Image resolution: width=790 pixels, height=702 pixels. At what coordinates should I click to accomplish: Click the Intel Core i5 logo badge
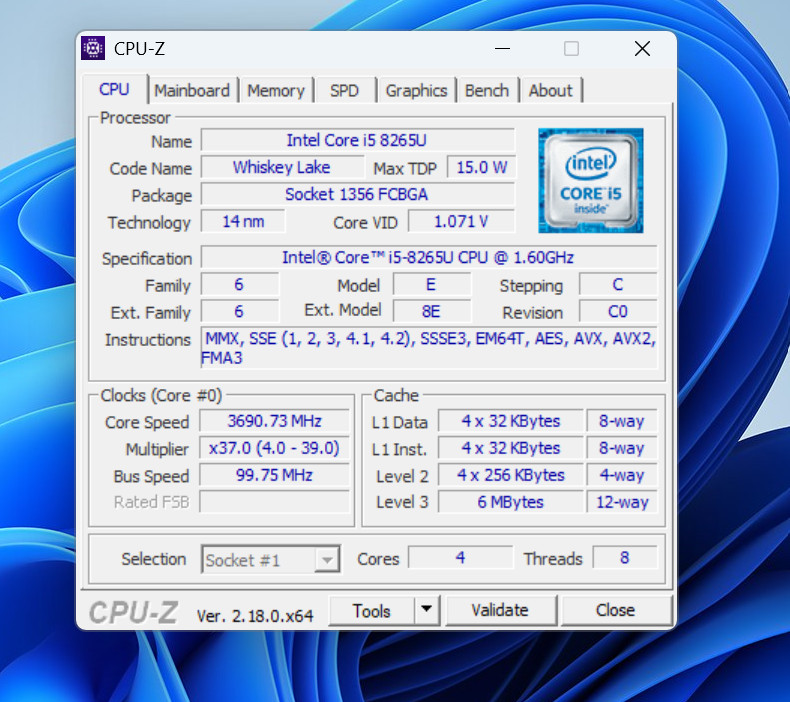590,180
